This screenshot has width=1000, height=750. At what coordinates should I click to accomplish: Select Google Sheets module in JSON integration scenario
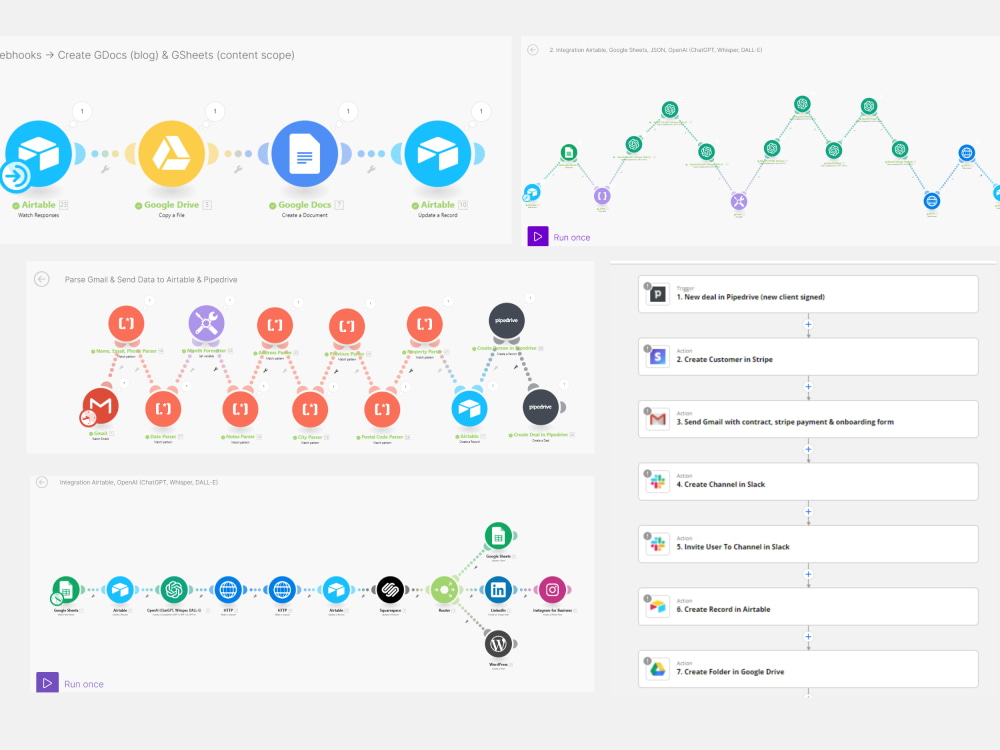pyautogui.click(x=569, y=152)
